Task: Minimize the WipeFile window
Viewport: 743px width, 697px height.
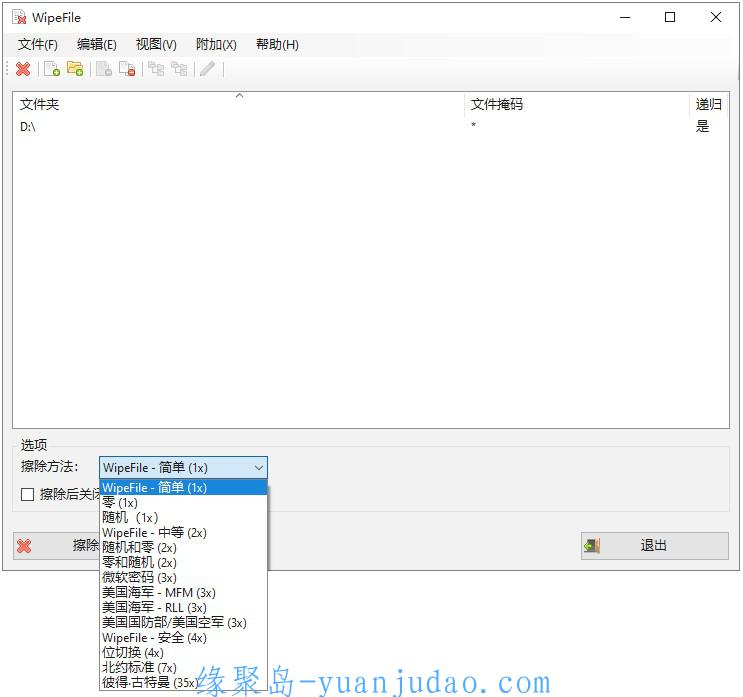Action: point(625,18)
